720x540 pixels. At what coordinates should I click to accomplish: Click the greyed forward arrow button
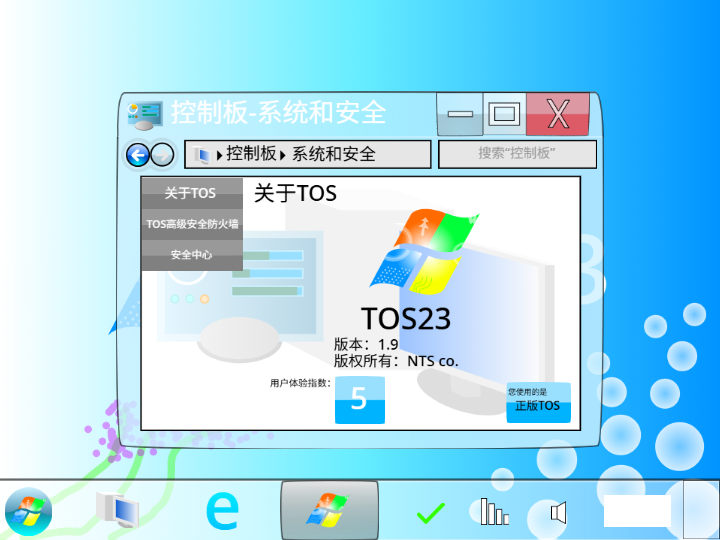click(163, 155)
